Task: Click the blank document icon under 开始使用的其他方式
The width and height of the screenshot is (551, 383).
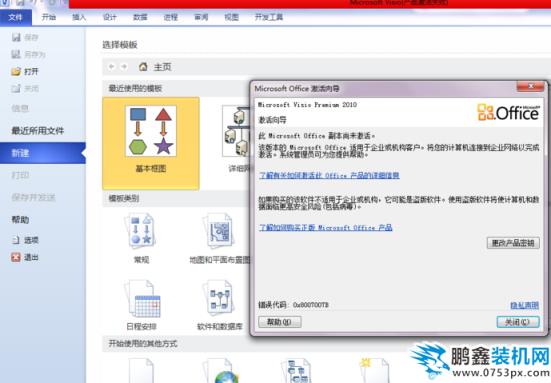Action: click(x=141, y=371)
